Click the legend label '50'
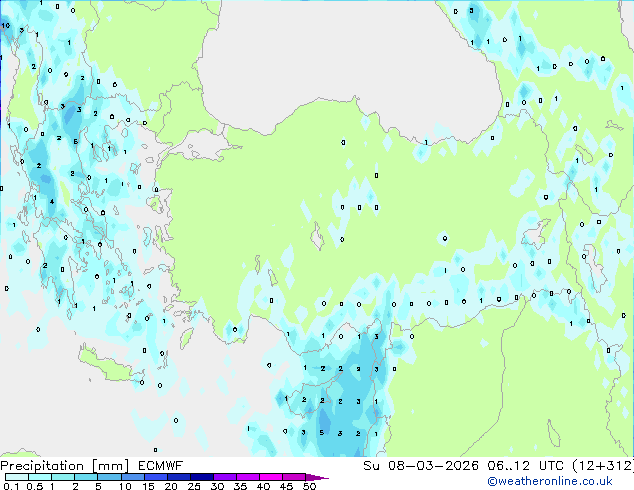This screenshot has height=490, width=634. pyautogui.click(x=309, y=486)
